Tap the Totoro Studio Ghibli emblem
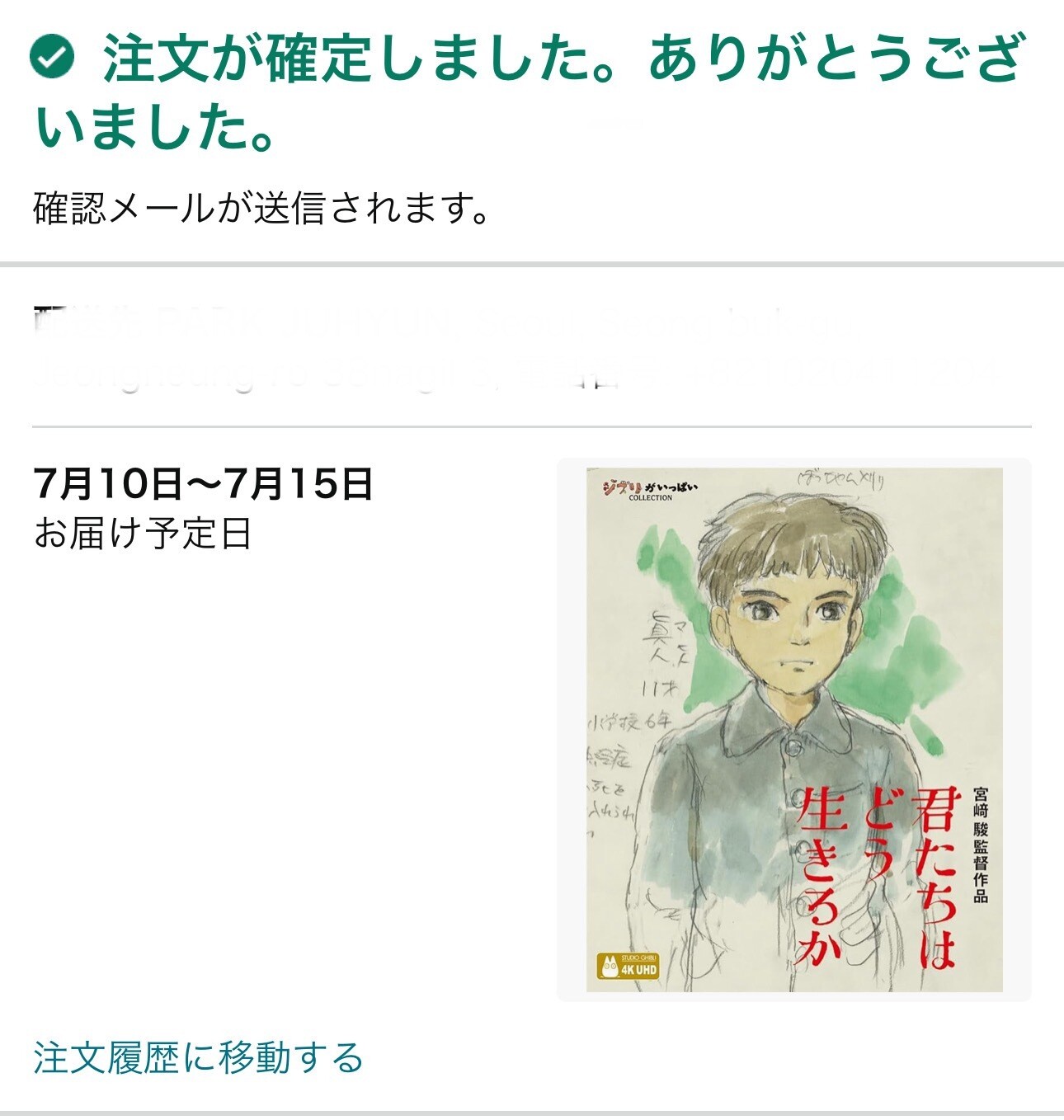Viewport: 1064px width, 1120px height. (609, 964)
